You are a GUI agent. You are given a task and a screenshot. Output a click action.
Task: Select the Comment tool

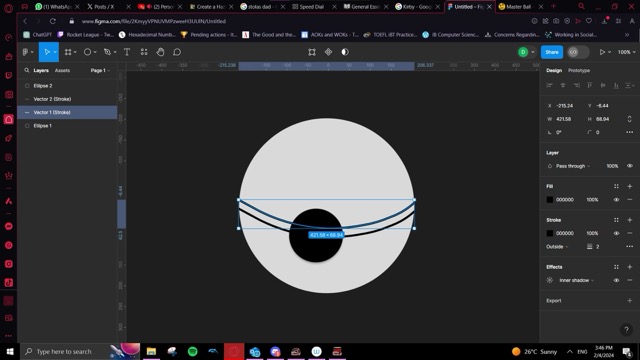pyautogui.click(x=177, y=52)
